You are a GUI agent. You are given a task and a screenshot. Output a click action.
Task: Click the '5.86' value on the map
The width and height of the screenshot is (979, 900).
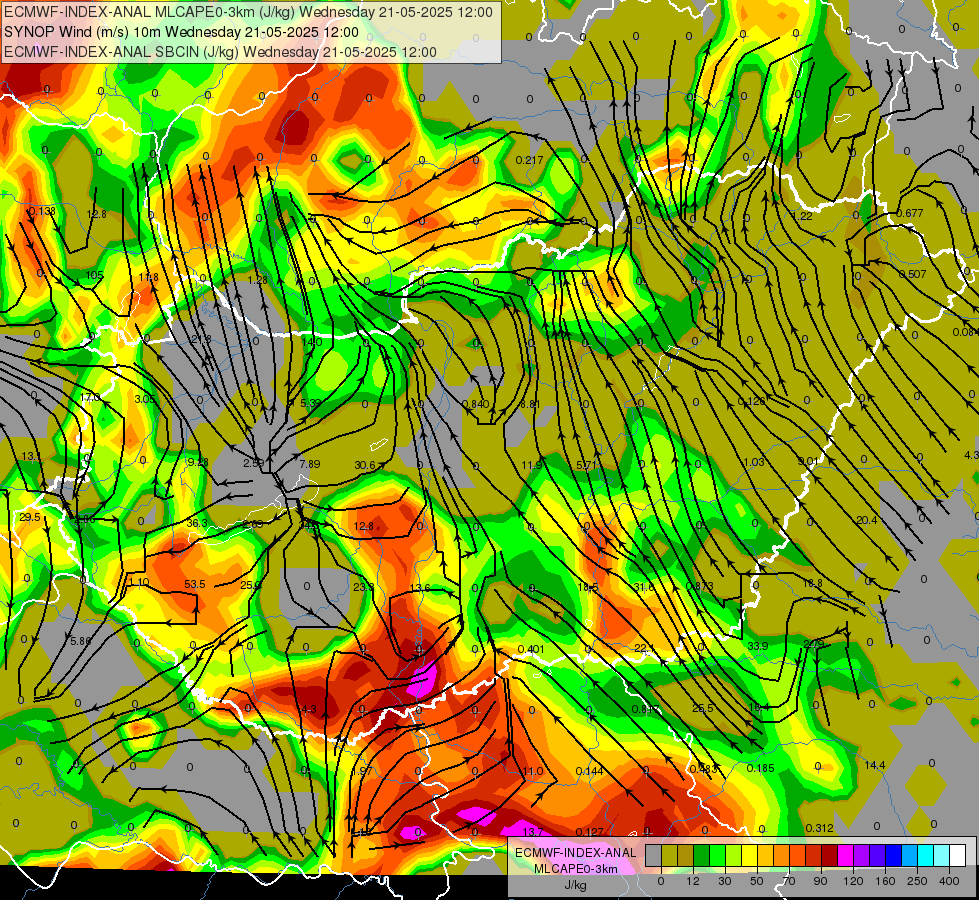click(81, 641)
